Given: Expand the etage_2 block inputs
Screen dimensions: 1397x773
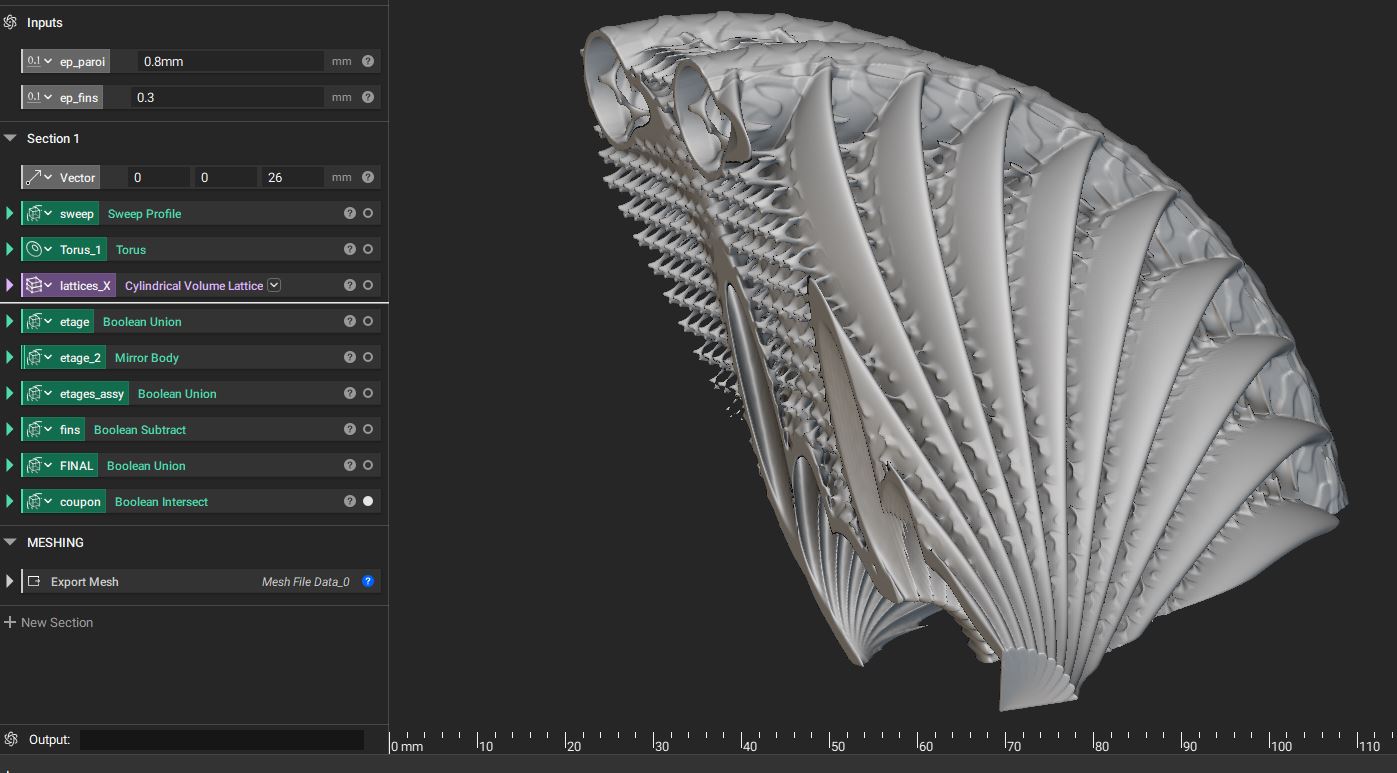Looking at the screenshot, I should click(x=10, y=357).
